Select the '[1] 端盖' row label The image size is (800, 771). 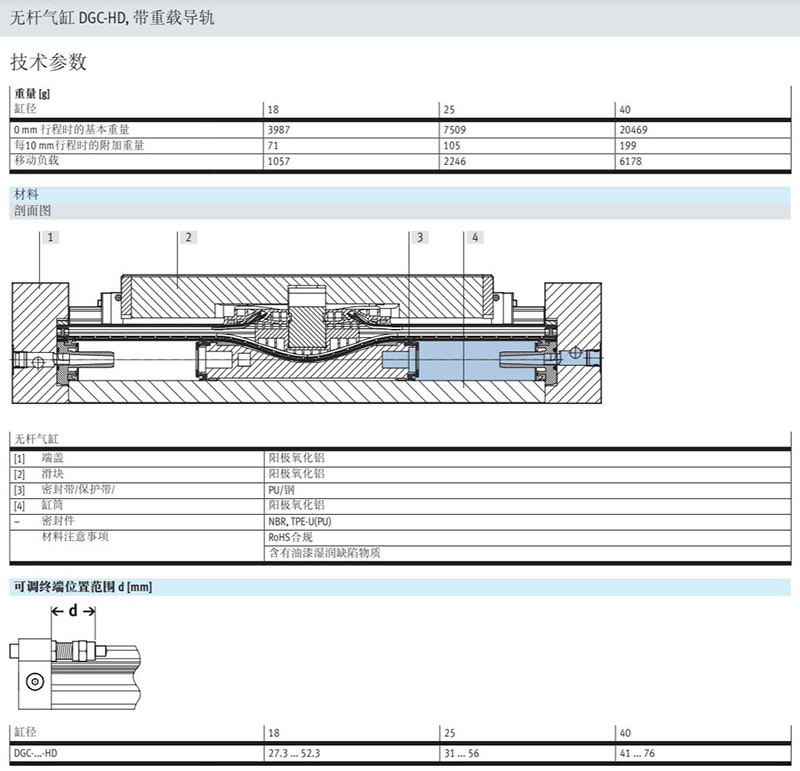click(x=39, y=458)
